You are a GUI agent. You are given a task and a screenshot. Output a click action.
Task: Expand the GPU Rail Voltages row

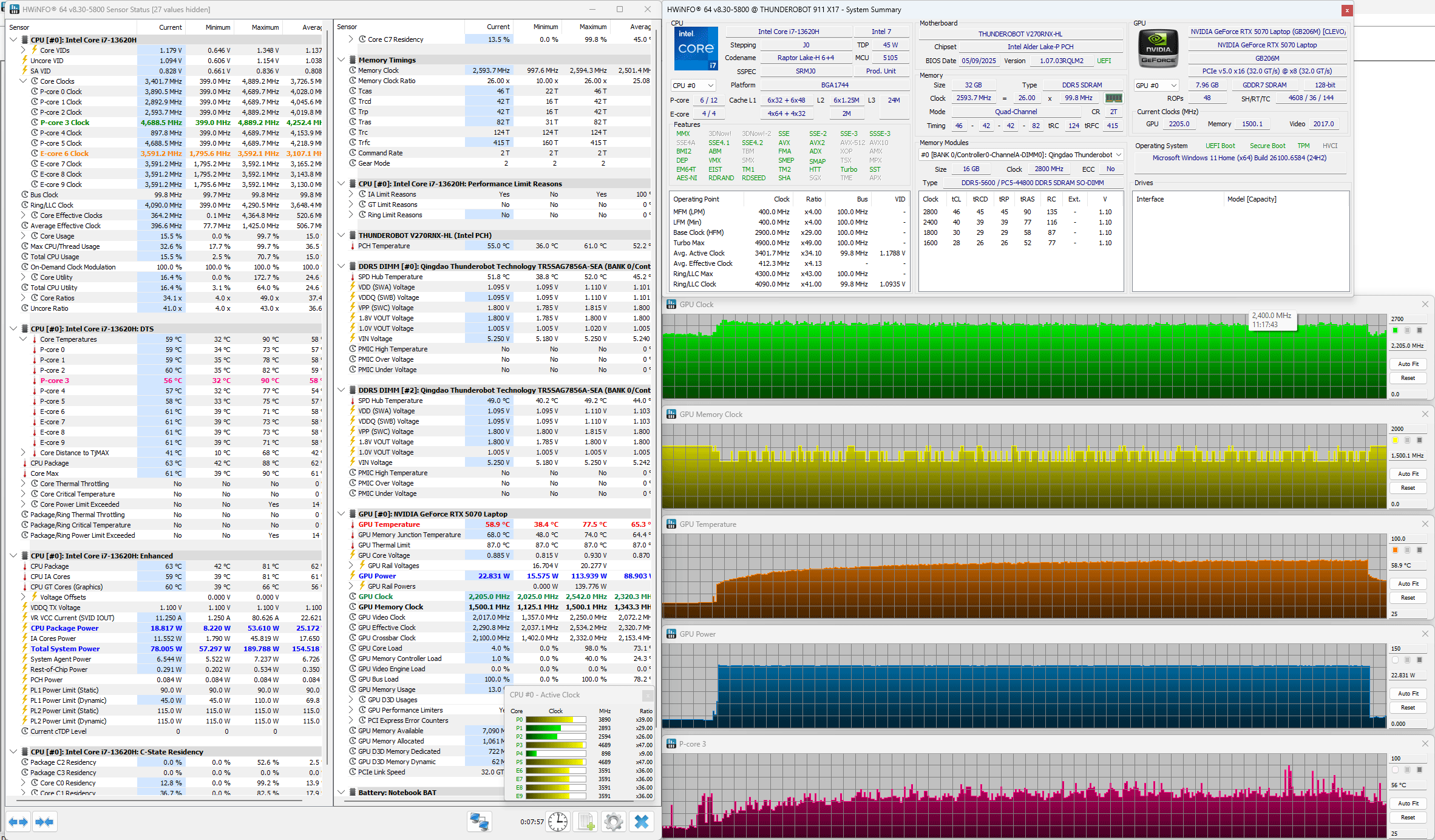coord(351,566)
